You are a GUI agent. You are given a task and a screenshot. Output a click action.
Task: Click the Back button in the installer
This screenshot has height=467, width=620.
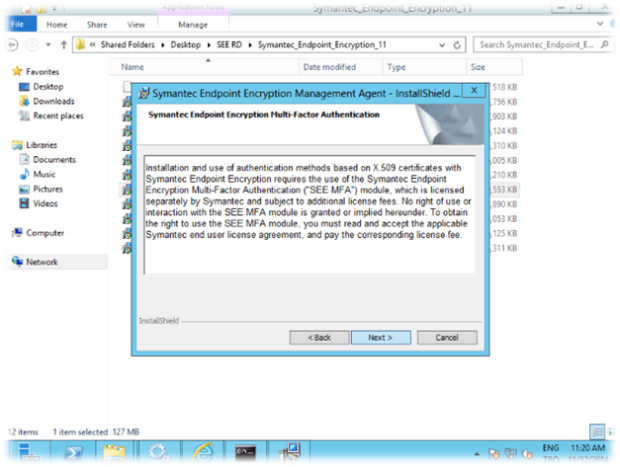tap(319, 337)
